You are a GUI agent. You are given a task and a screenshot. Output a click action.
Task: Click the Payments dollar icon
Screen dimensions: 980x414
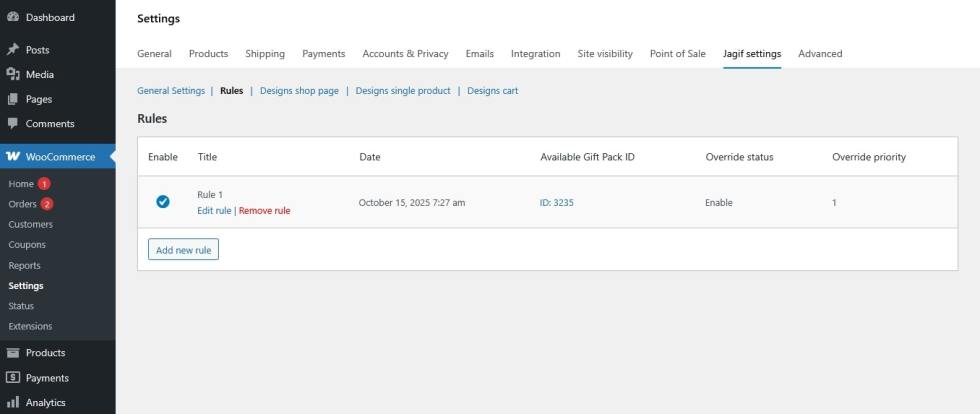(13, 378)
